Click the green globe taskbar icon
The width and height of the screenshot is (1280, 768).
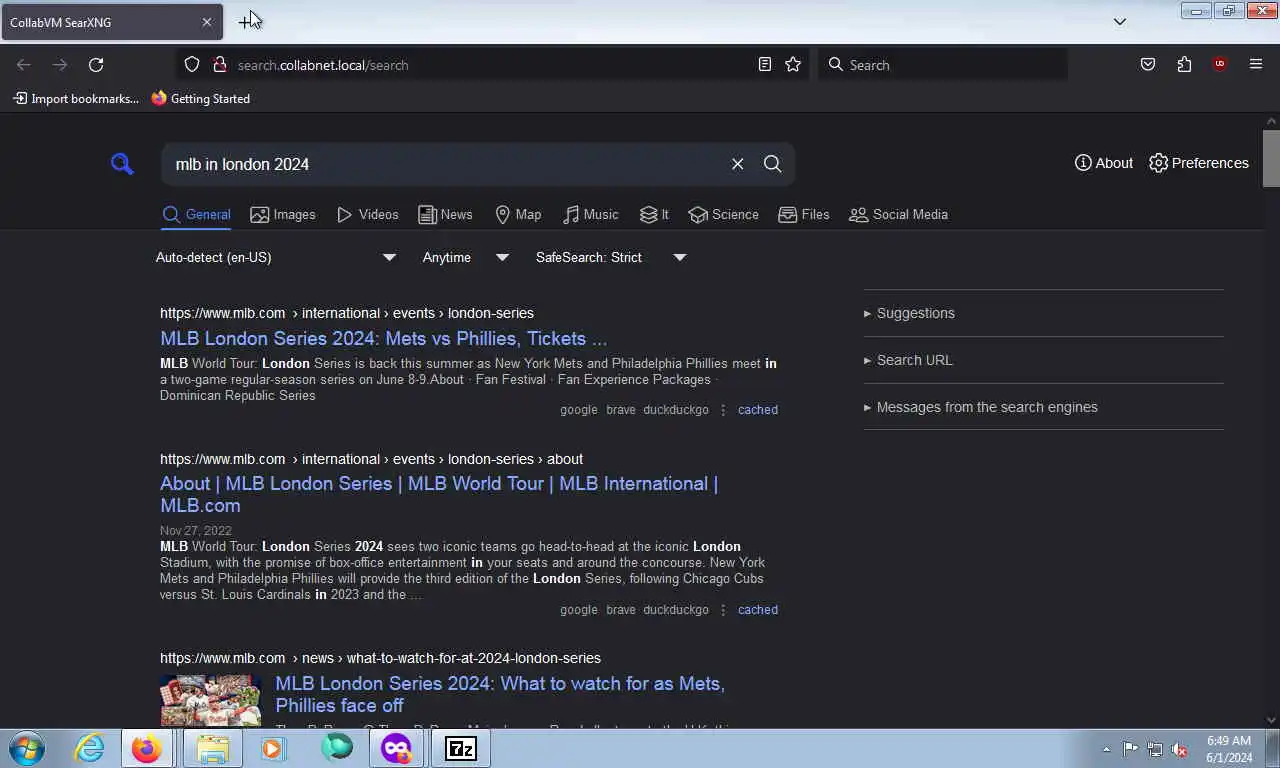click(337, 748)
